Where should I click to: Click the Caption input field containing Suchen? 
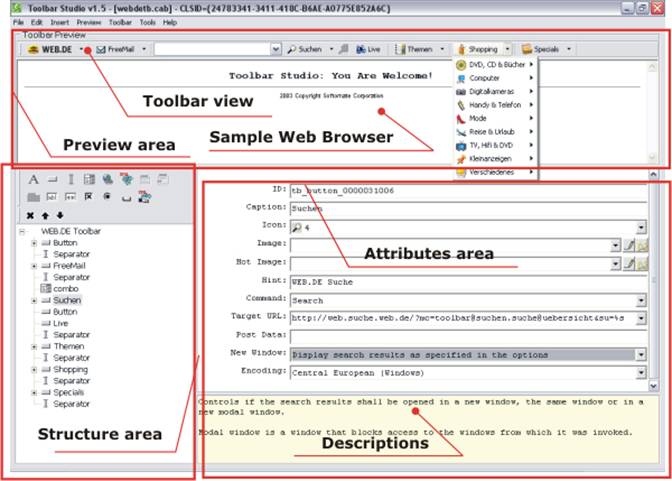[x=468, y=209]
